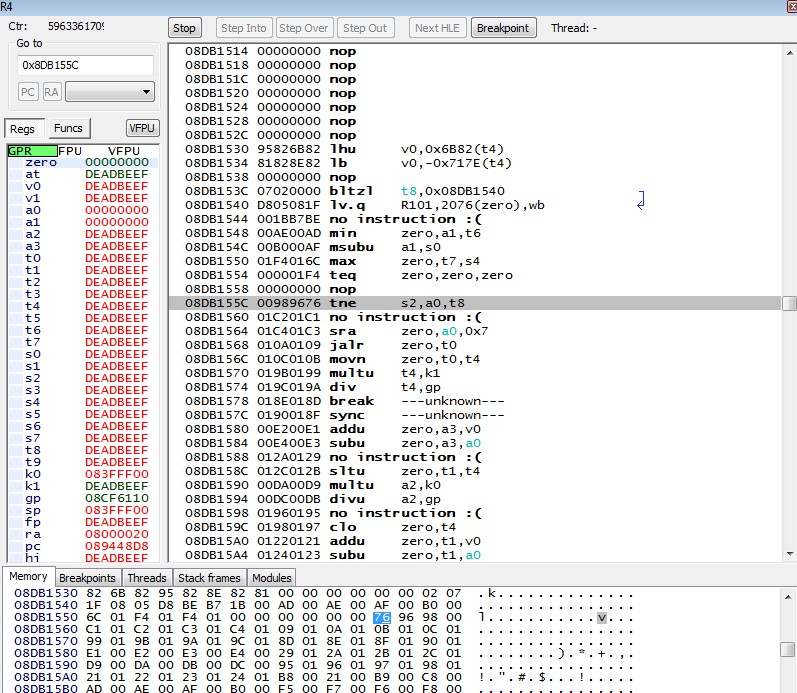Select the Modules tab
Screen dimensions: 797x693
tap(271, 577)
